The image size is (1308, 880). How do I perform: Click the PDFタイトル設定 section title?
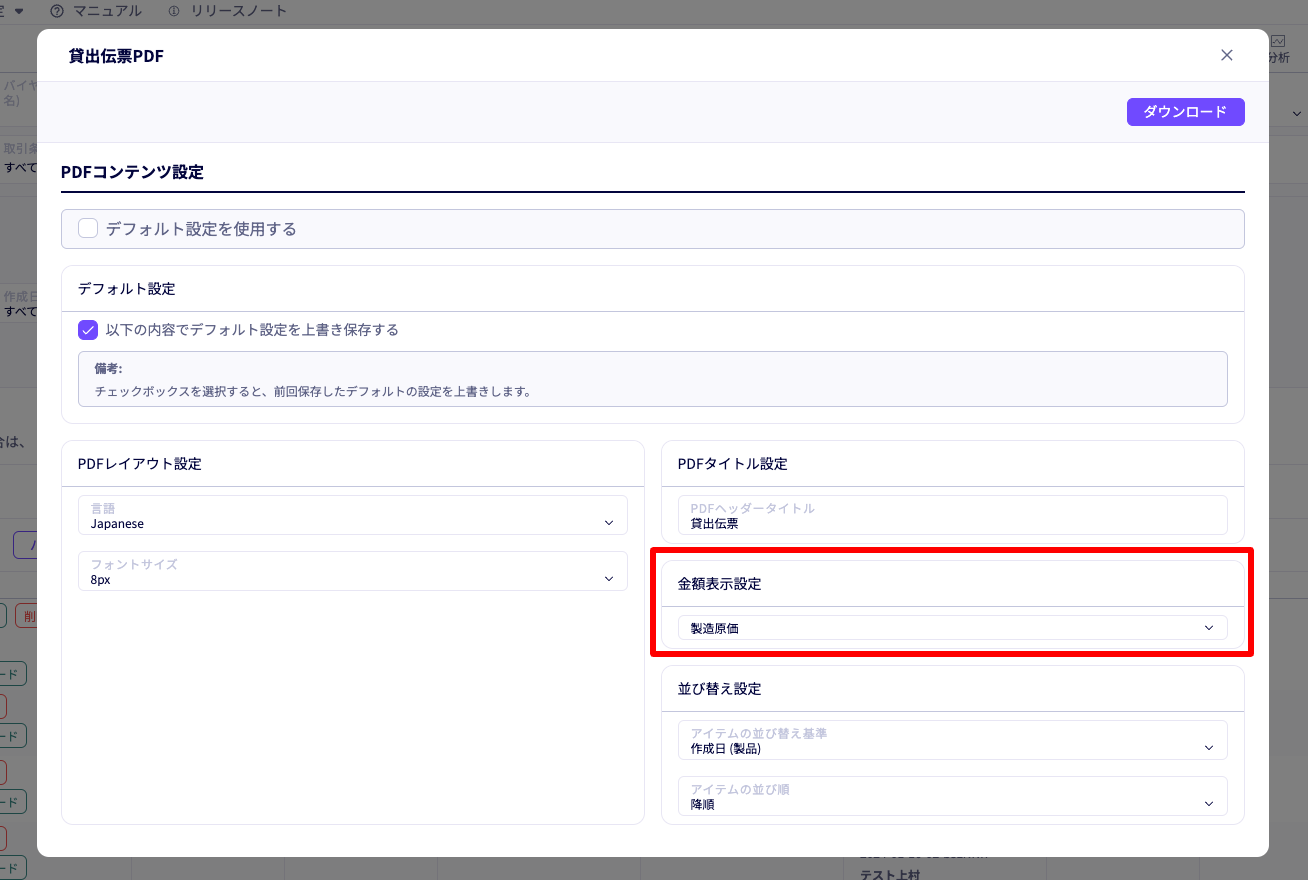733,464
